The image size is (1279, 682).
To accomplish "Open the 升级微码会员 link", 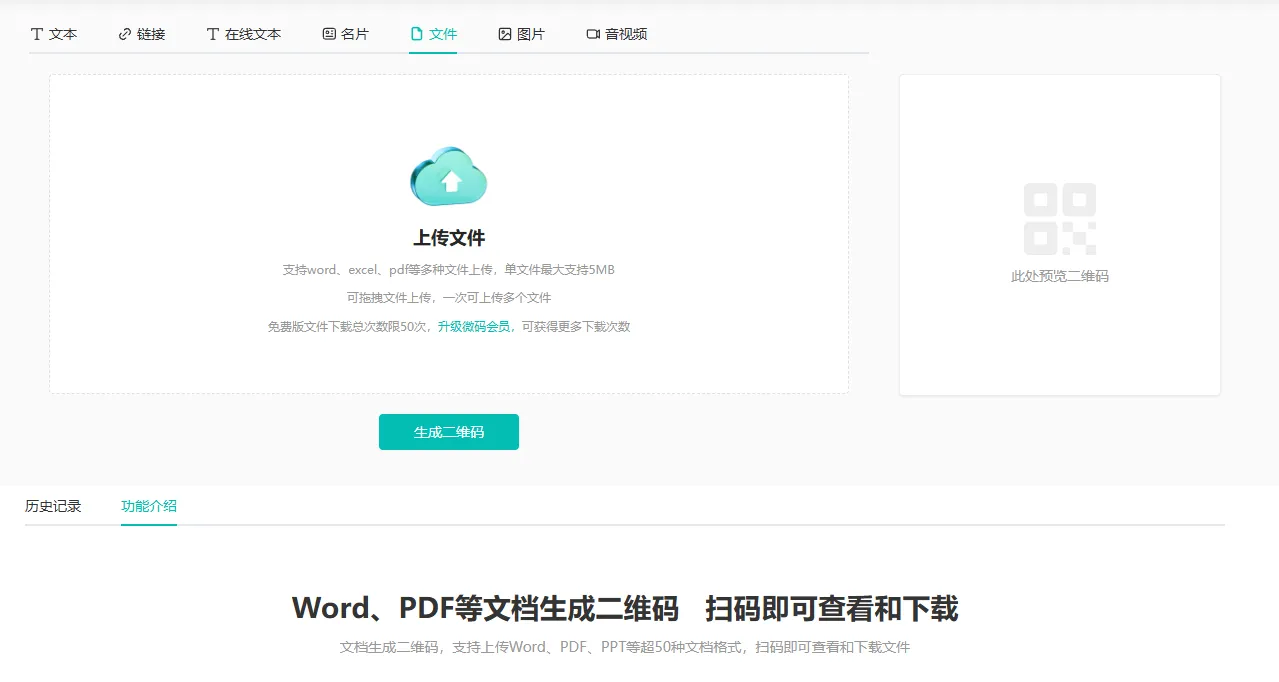I will [474, 326].
